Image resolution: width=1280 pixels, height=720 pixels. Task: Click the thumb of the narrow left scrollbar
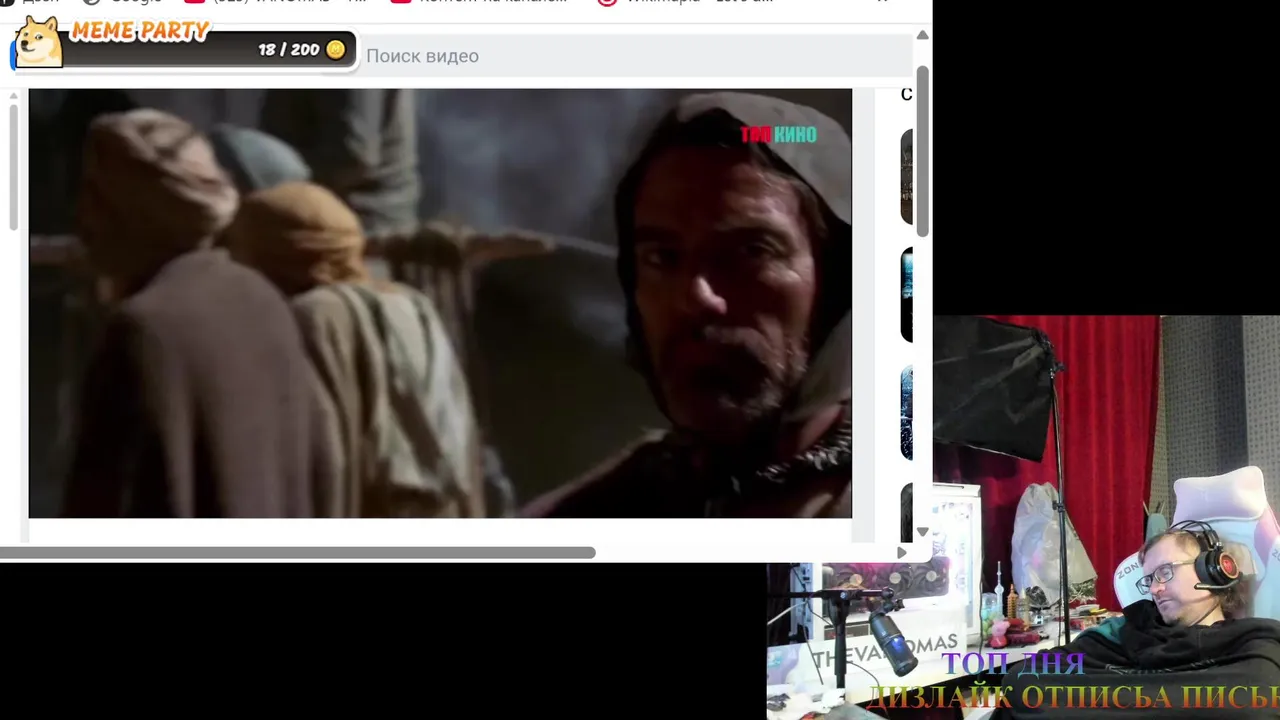[13, 167]
